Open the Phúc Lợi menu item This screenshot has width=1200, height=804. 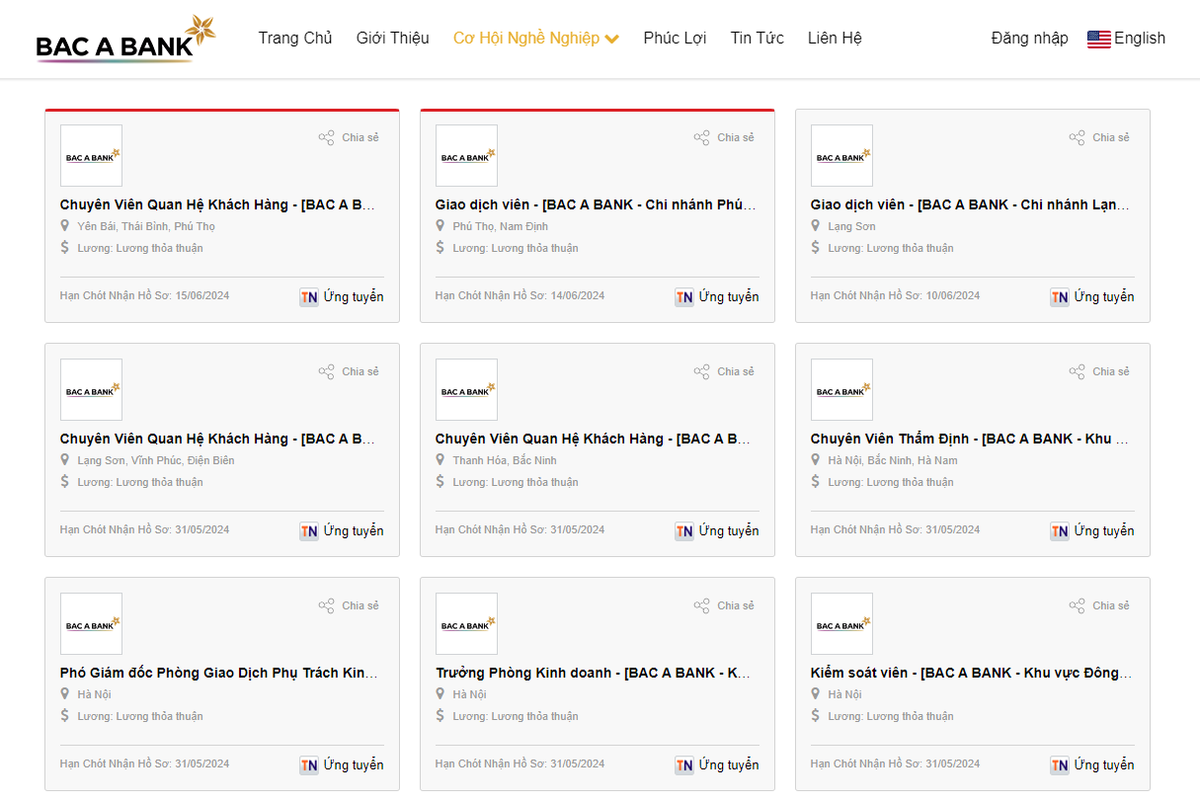pyautogui.click(x=675, y=38)
